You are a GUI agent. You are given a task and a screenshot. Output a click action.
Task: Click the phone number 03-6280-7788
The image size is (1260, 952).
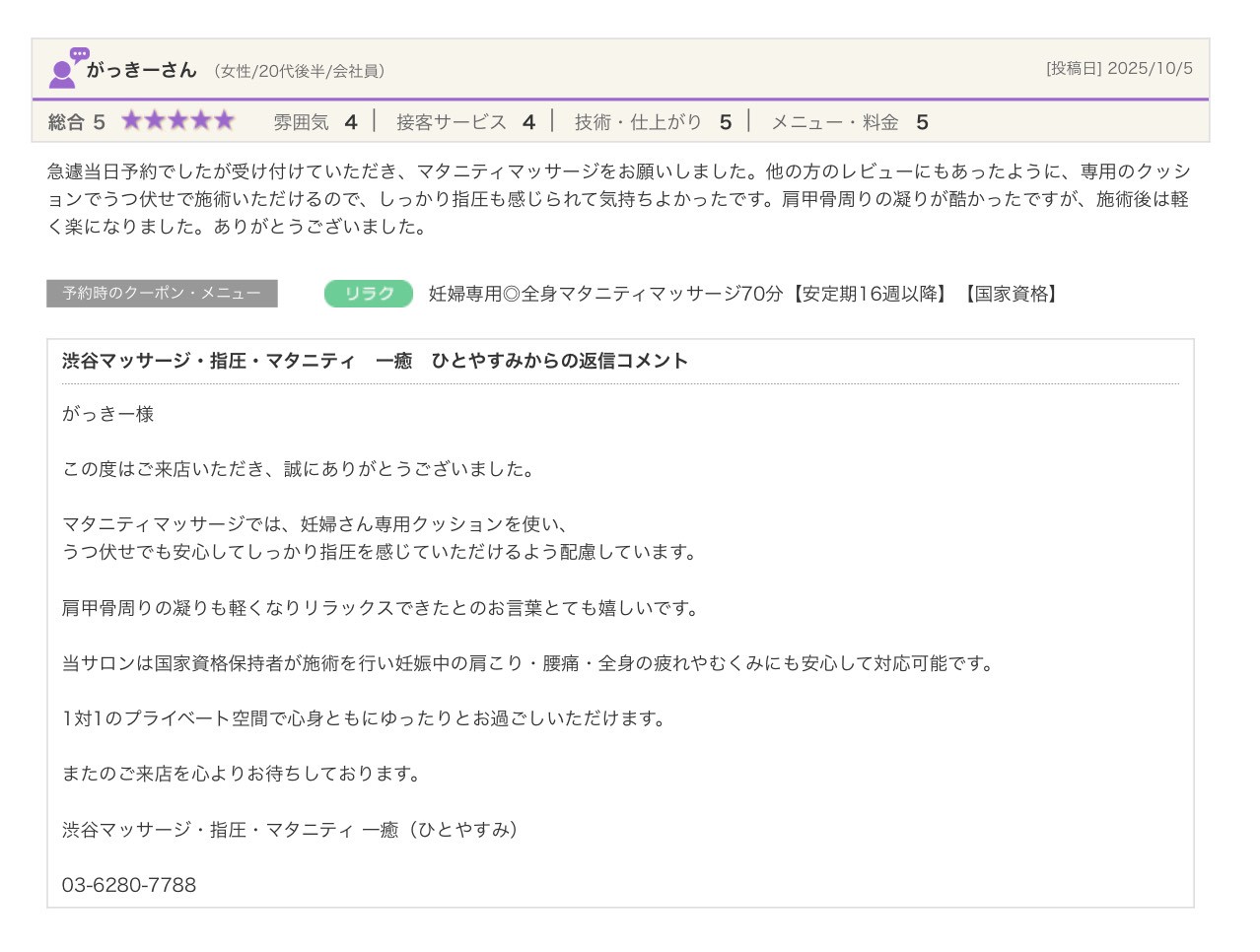tap(129, 885)
